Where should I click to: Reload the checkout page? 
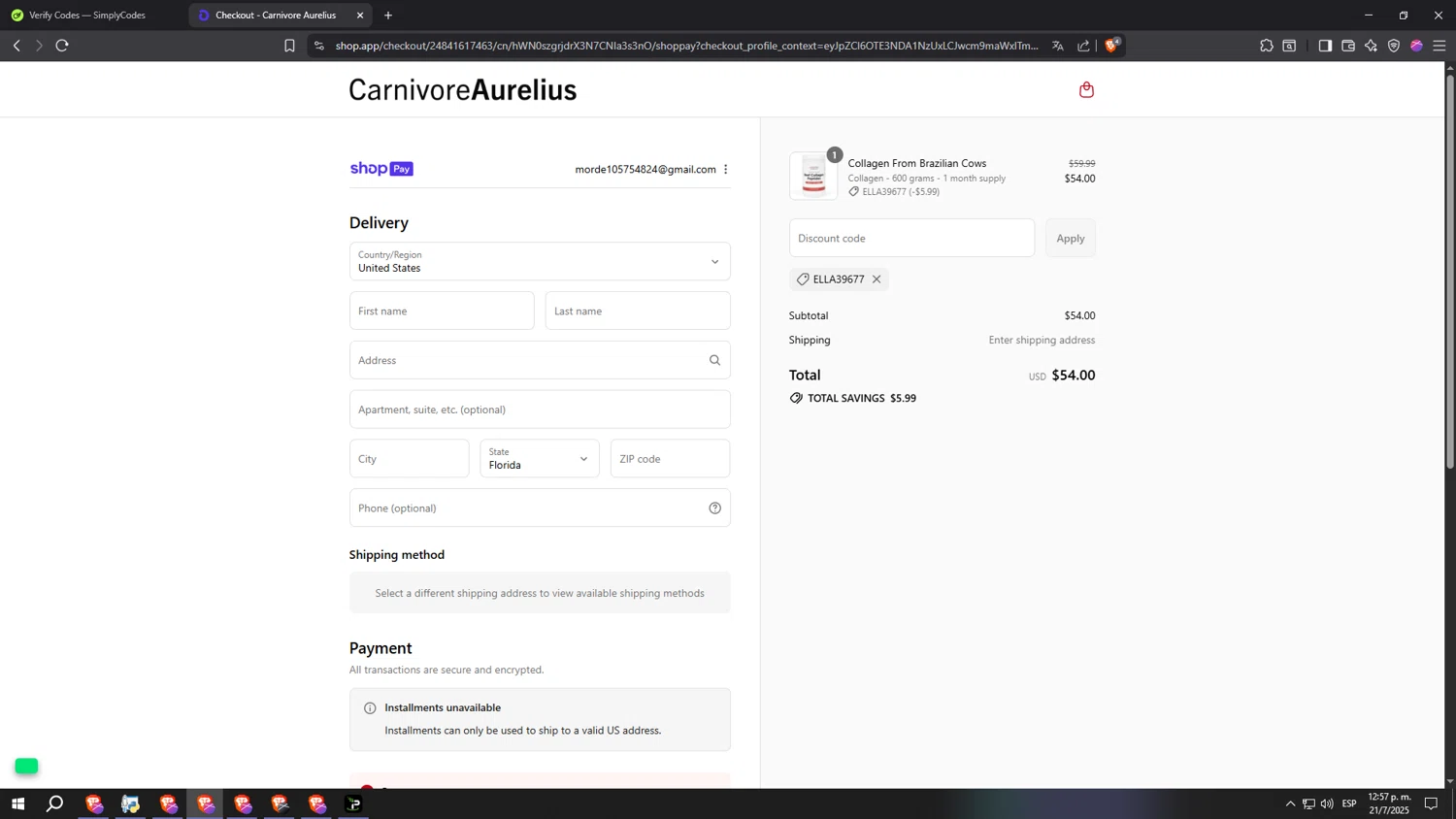pos(62,46)
